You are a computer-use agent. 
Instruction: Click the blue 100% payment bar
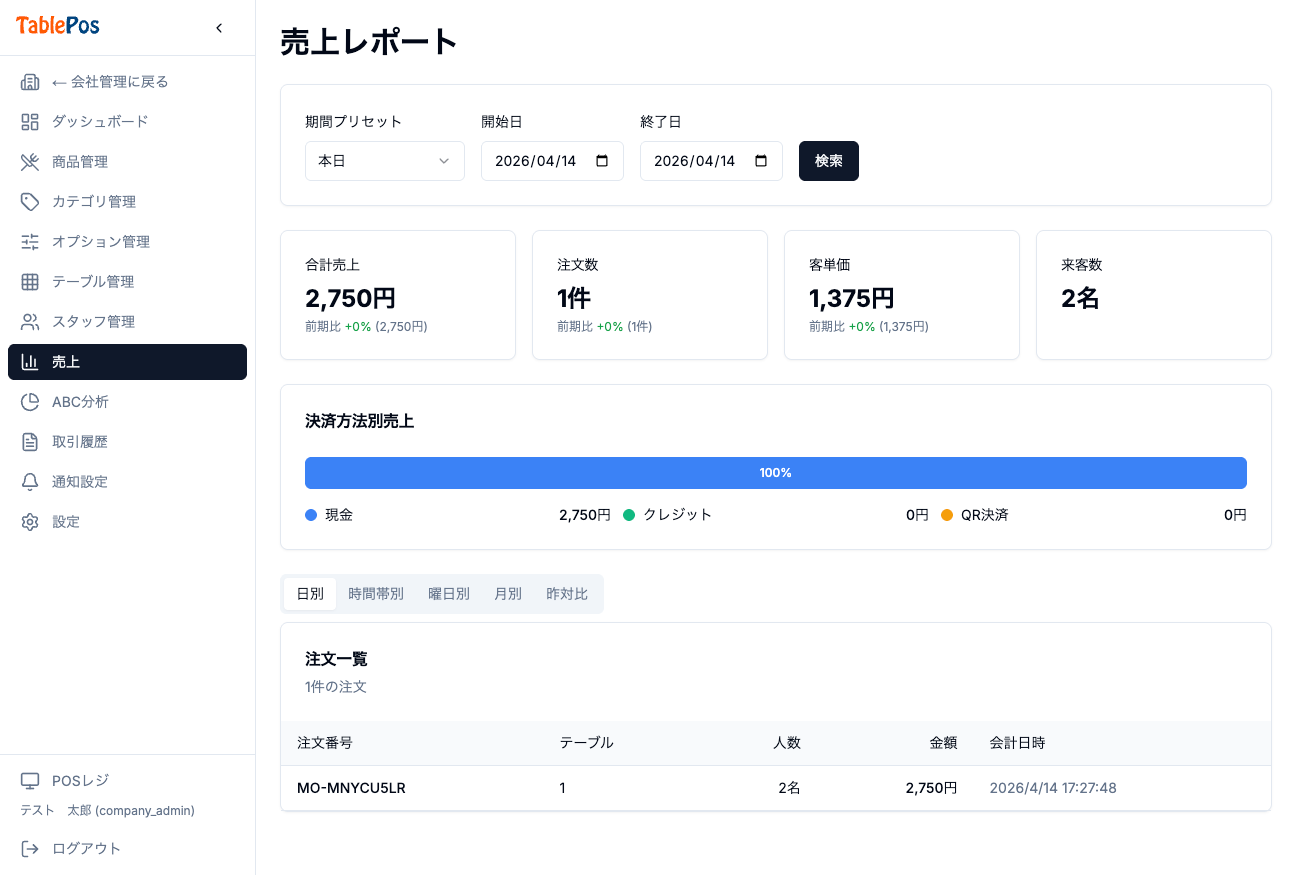click(x=776, y=473)
